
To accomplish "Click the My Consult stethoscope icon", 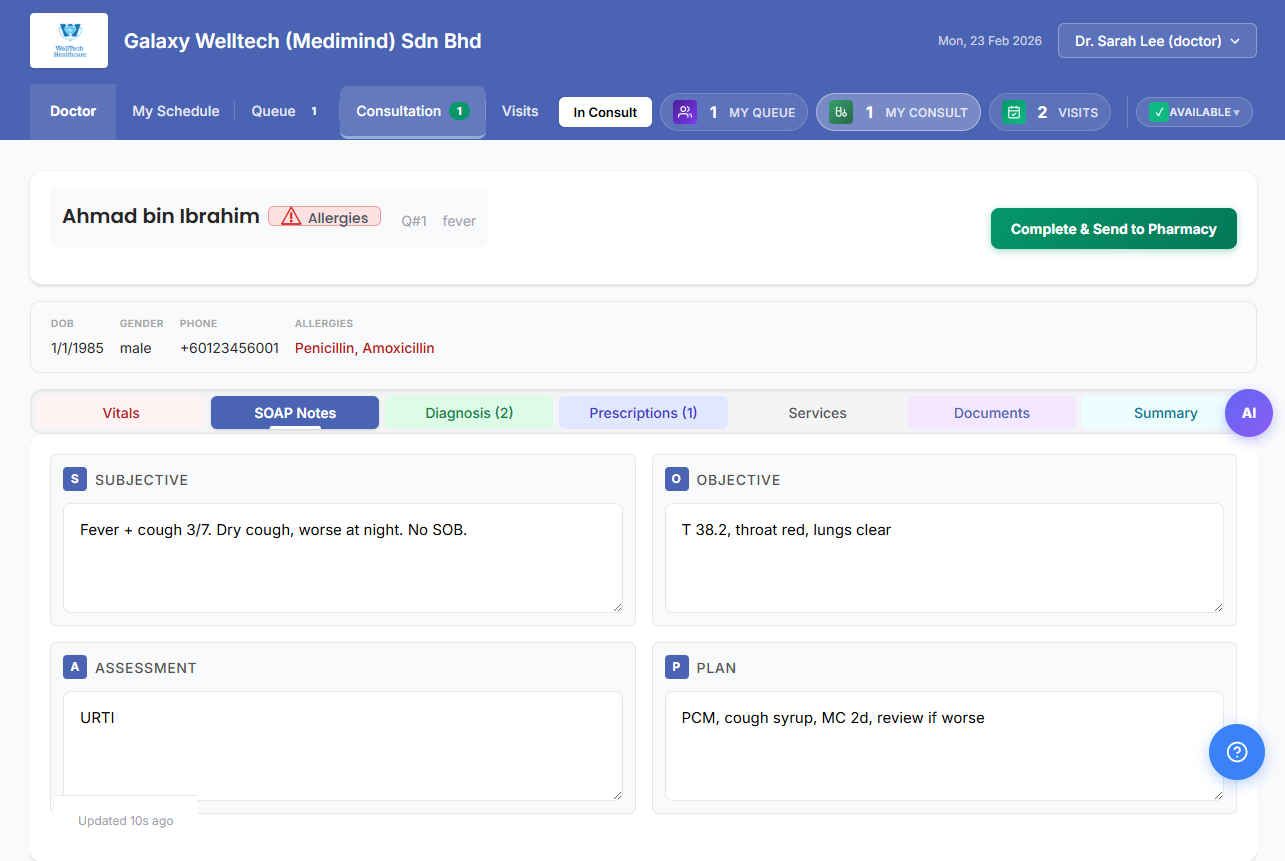I will (x=841, y=112).
